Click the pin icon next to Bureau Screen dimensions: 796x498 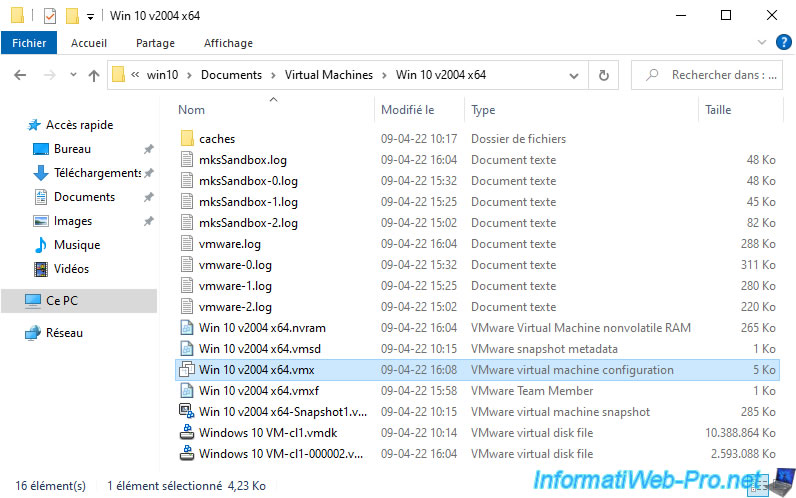pyautogui.click(x=148, y=149)
